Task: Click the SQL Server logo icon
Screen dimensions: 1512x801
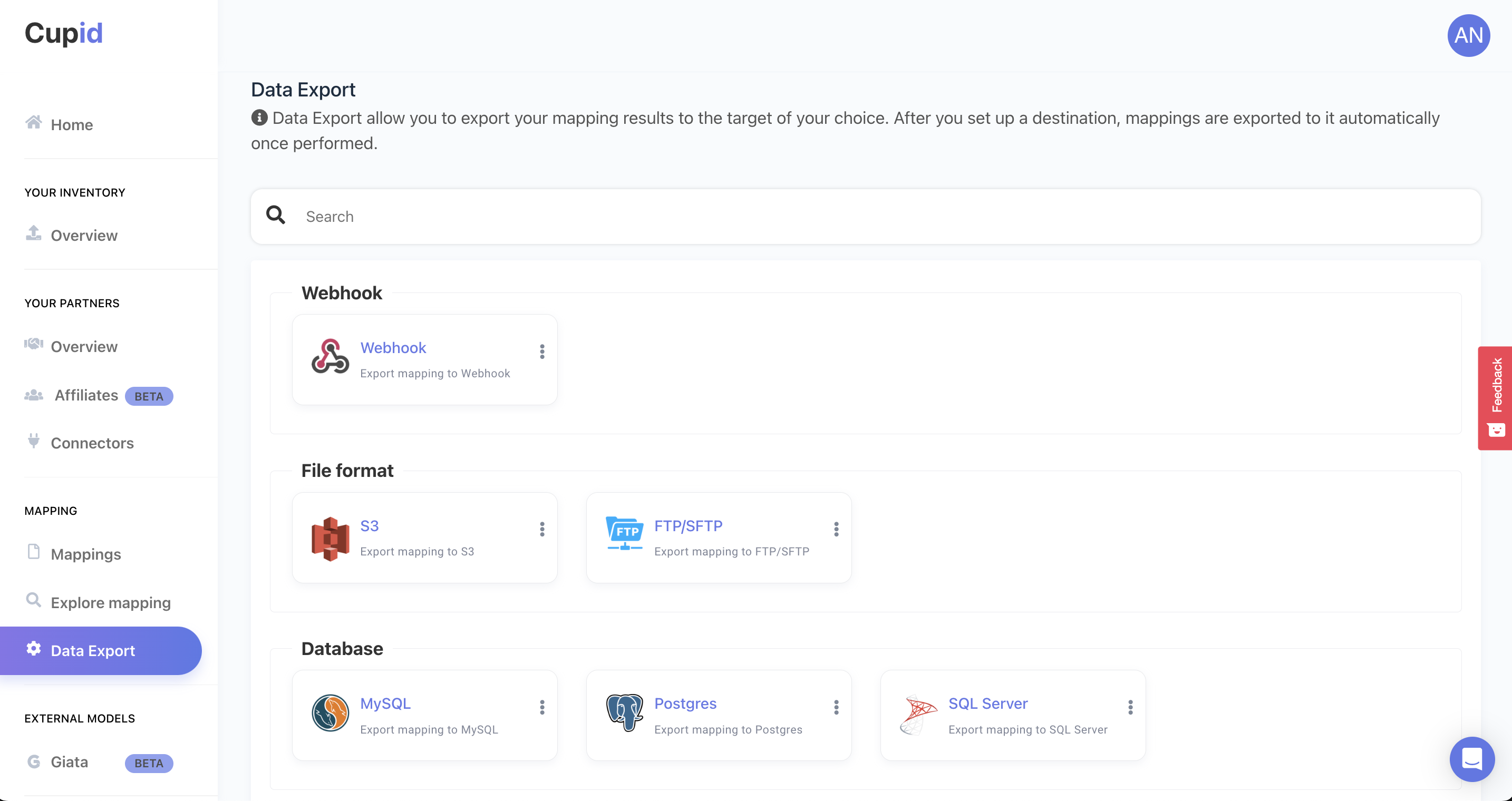Action: tap(918, 714)
